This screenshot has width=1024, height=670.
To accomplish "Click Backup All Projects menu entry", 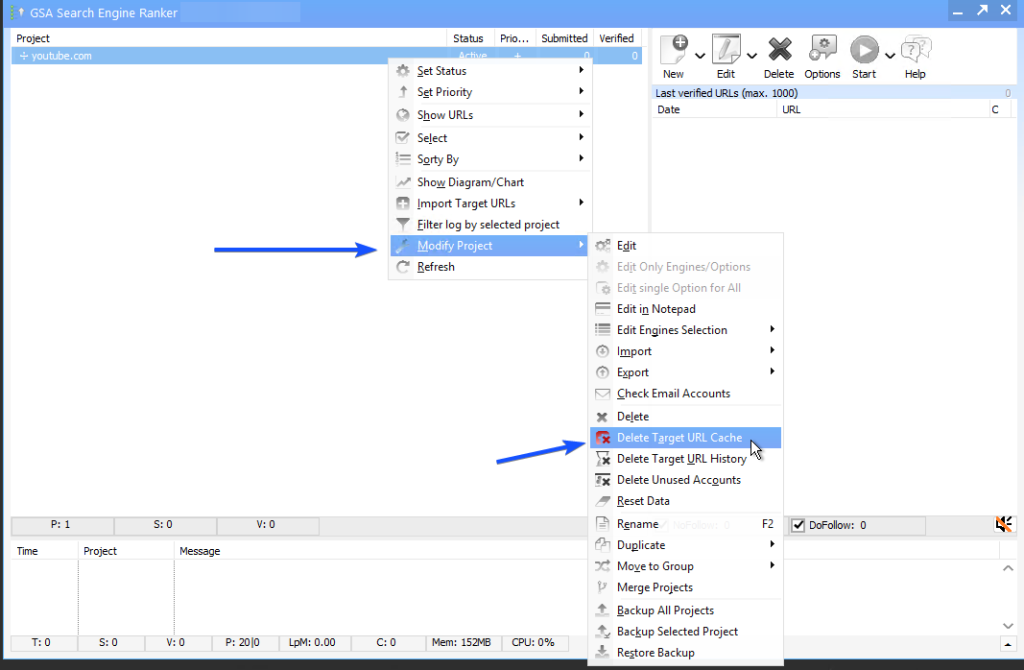I will (665, 610).
